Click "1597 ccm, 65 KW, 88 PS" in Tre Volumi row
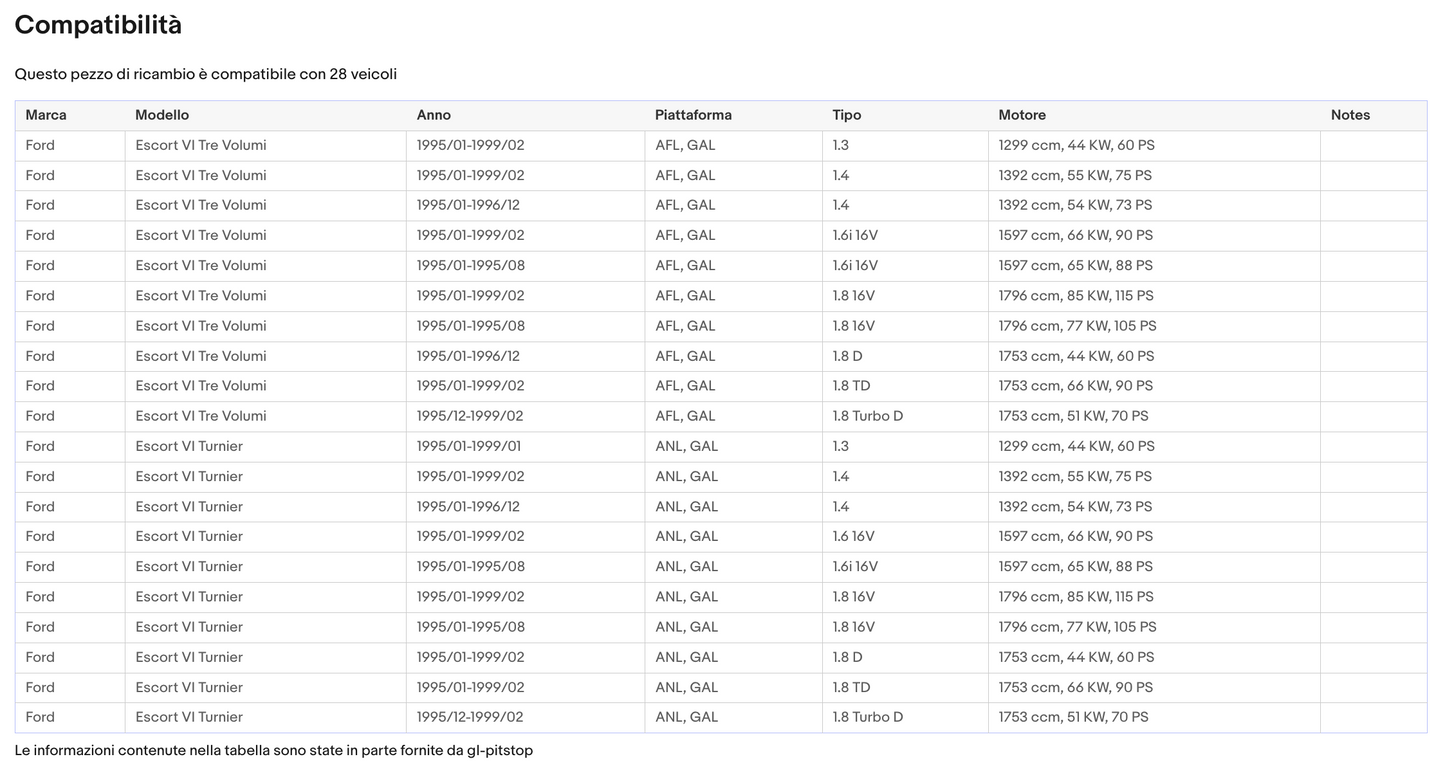The width and height of the screenshot is (1445, 777). tap(1076, 265)
